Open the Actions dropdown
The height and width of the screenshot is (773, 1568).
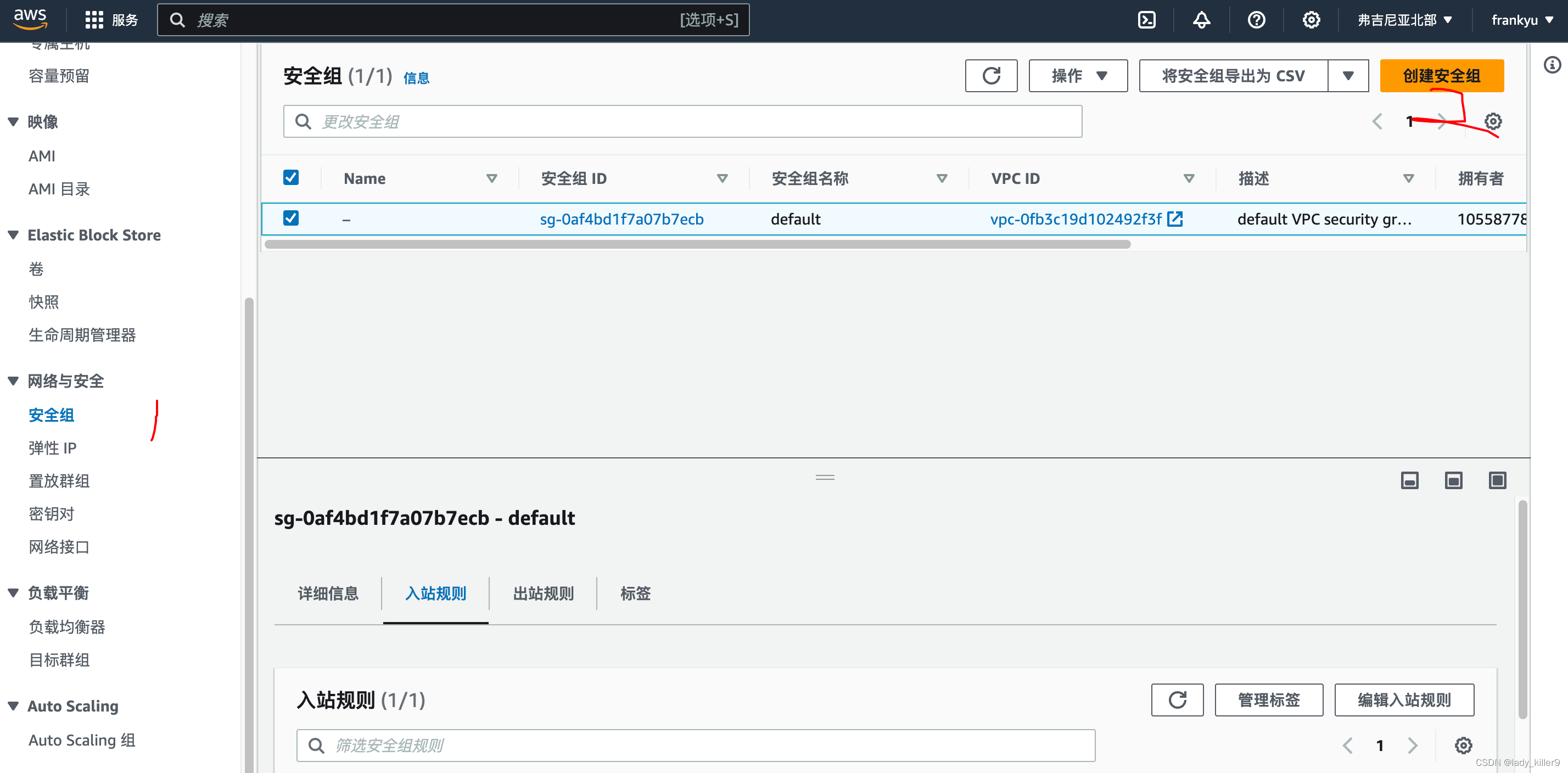click(1078, 75)
